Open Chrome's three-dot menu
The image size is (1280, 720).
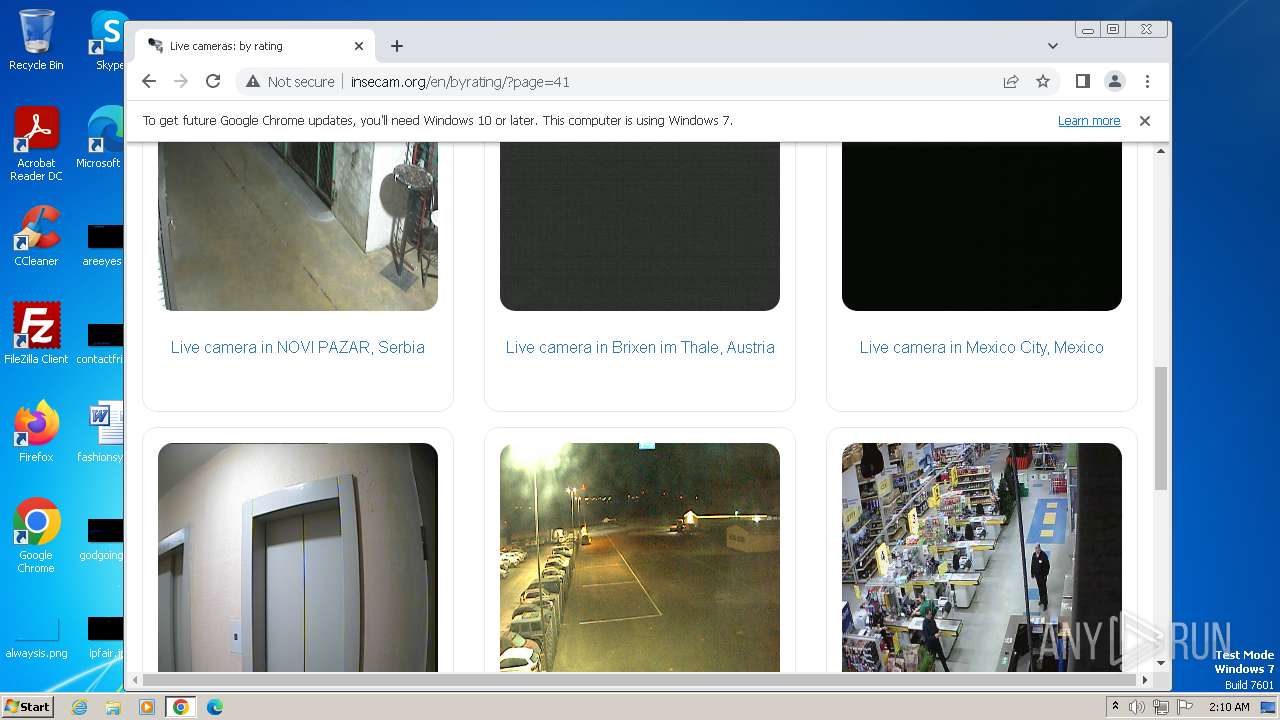pyautogui.click(x=1147, y=82)
